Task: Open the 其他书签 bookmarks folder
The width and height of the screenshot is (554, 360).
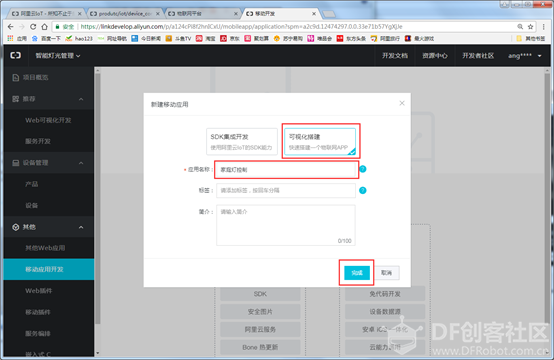Action: pyautogui.click(x=531, y=38)
